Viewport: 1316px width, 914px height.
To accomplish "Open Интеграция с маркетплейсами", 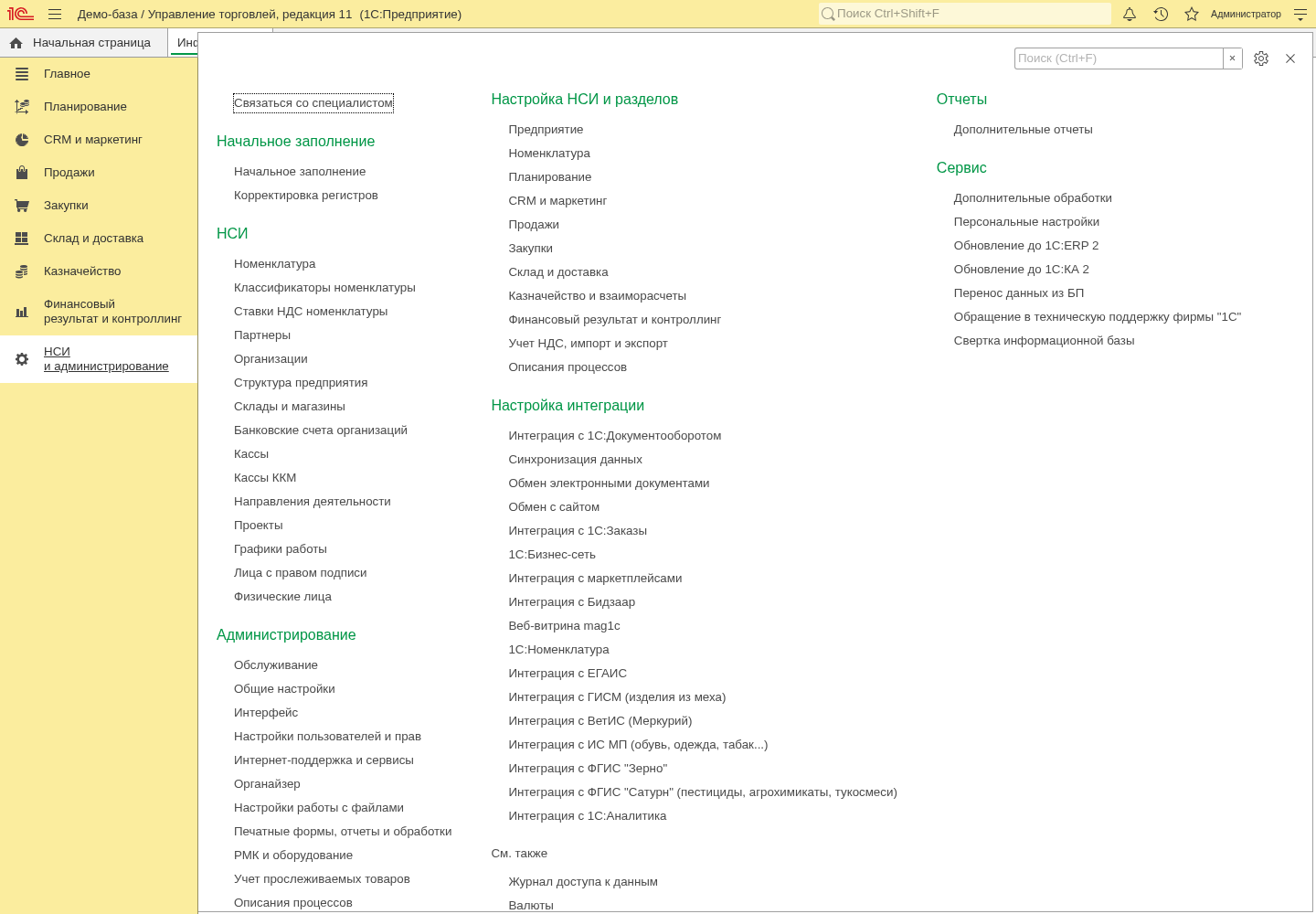I will [x=596, y=579].
